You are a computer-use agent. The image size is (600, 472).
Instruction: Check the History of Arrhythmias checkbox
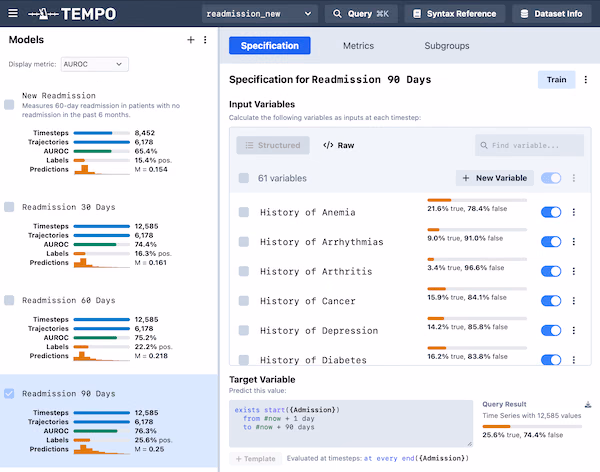244,242
